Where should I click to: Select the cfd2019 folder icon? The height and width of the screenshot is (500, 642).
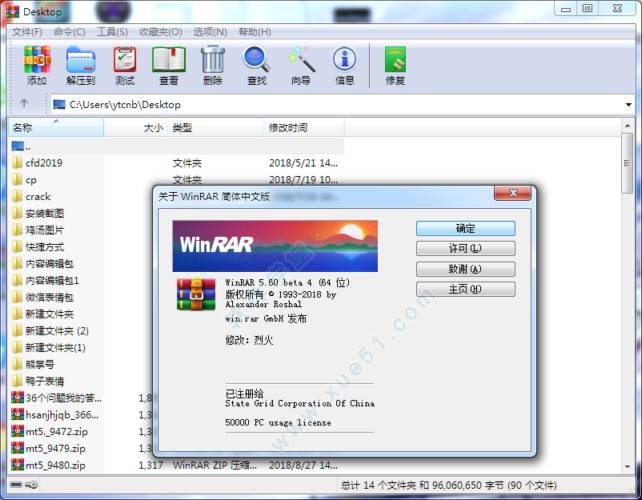click(x=17, y=163)
